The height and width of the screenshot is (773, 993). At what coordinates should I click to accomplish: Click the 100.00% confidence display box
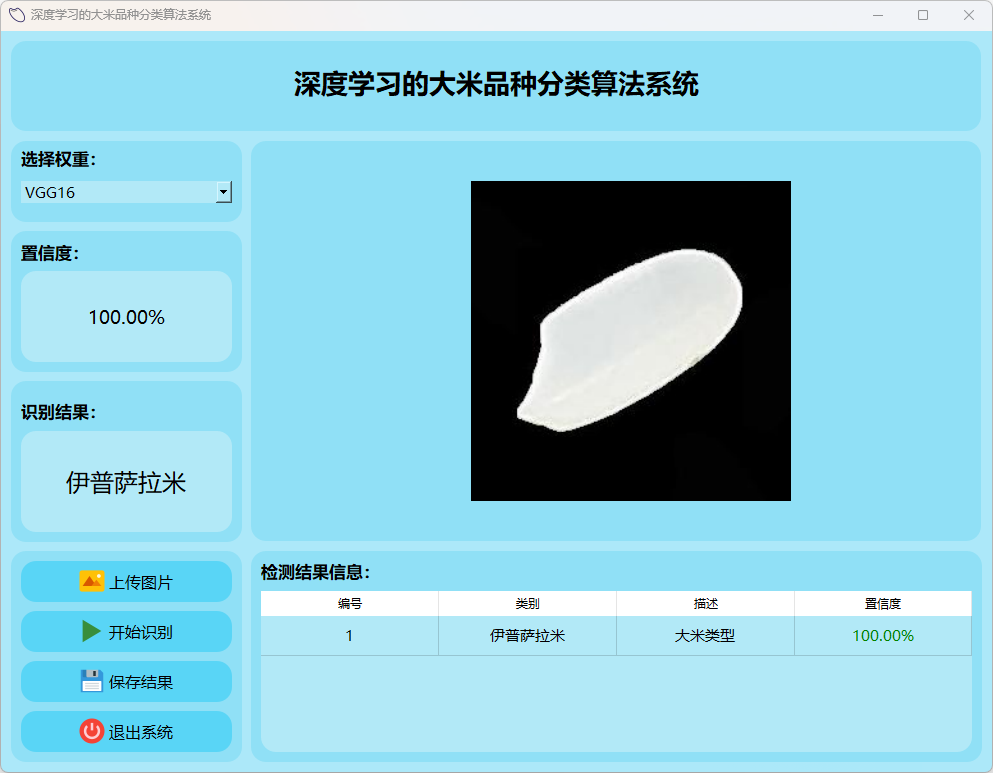126,317
